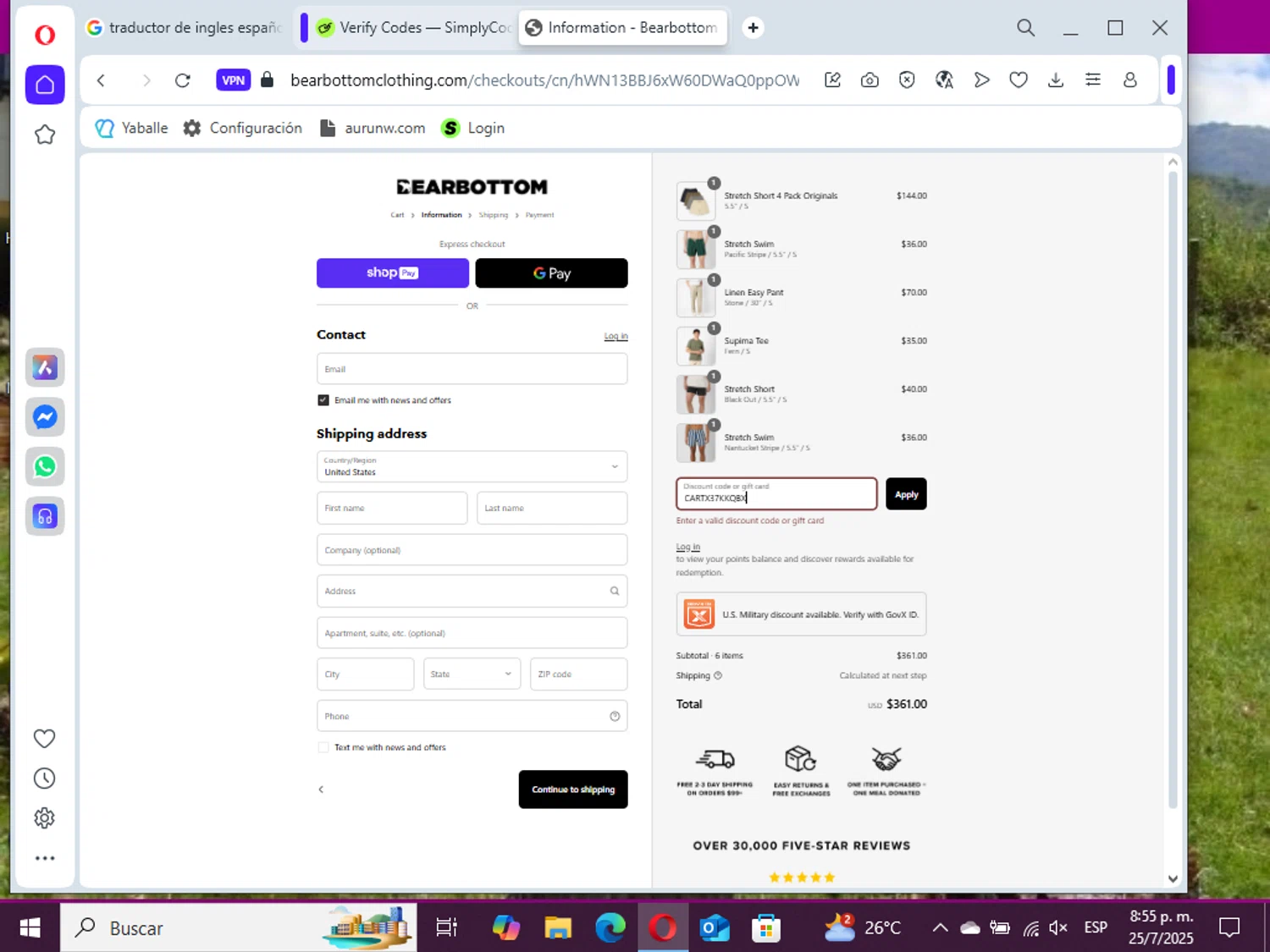Open the State dropdown
The width and height of the screenshot is (1270, 952).
pos(472,674)
